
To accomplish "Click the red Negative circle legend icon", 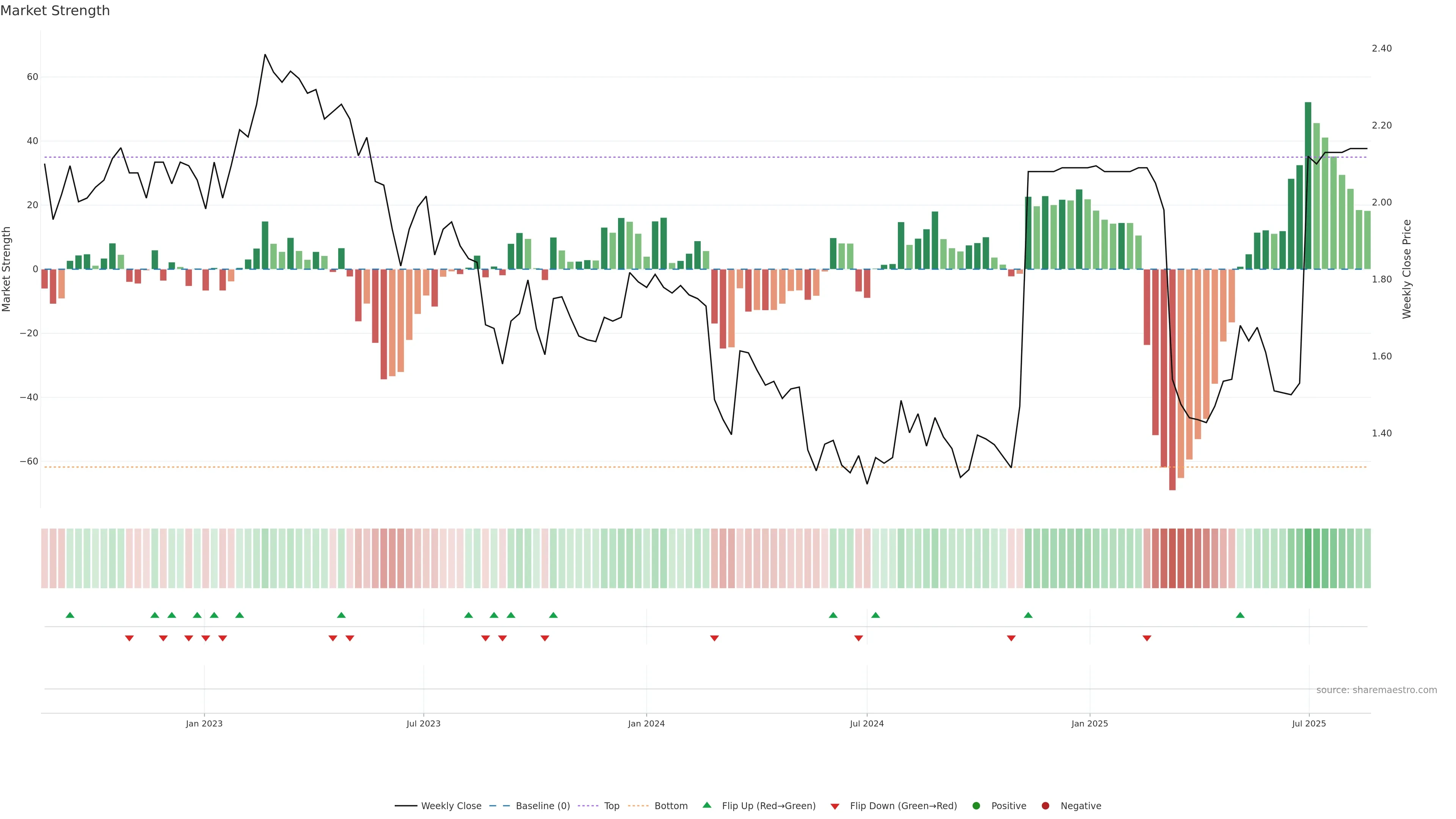I will pos(1045,805).
